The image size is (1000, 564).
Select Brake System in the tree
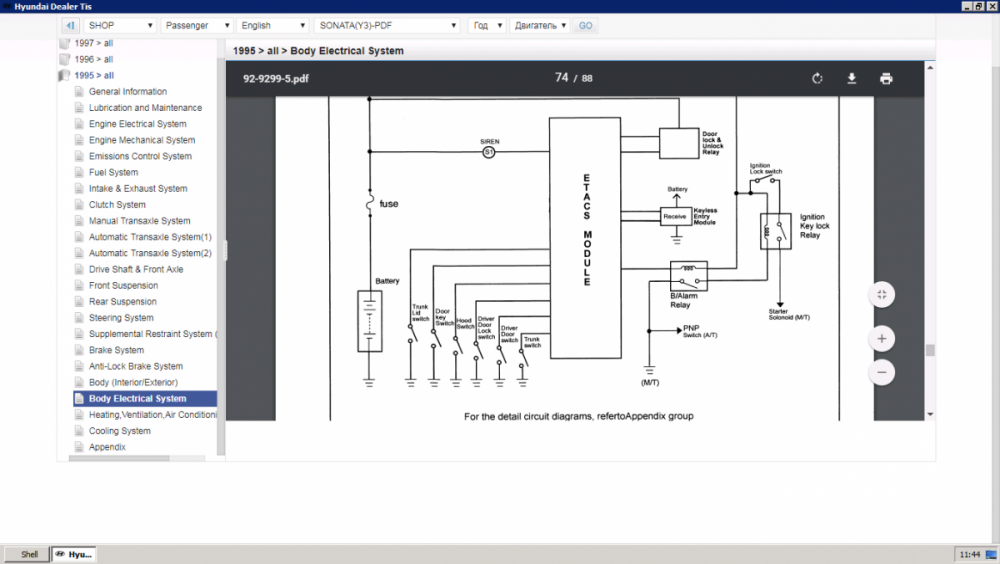point(116,350)
